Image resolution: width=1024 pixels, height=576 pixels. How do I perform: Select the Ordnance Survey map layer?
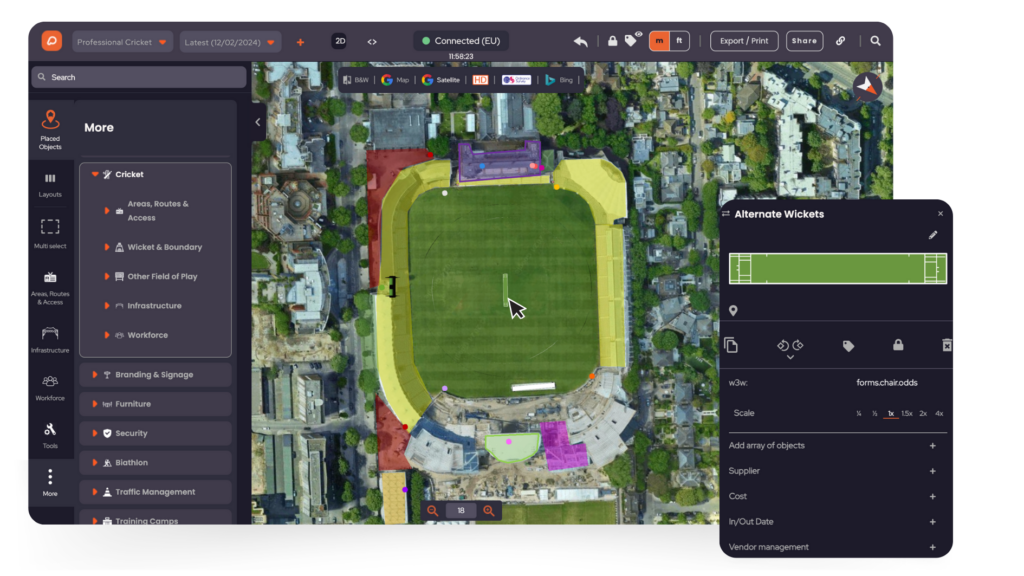click(516, 80)
